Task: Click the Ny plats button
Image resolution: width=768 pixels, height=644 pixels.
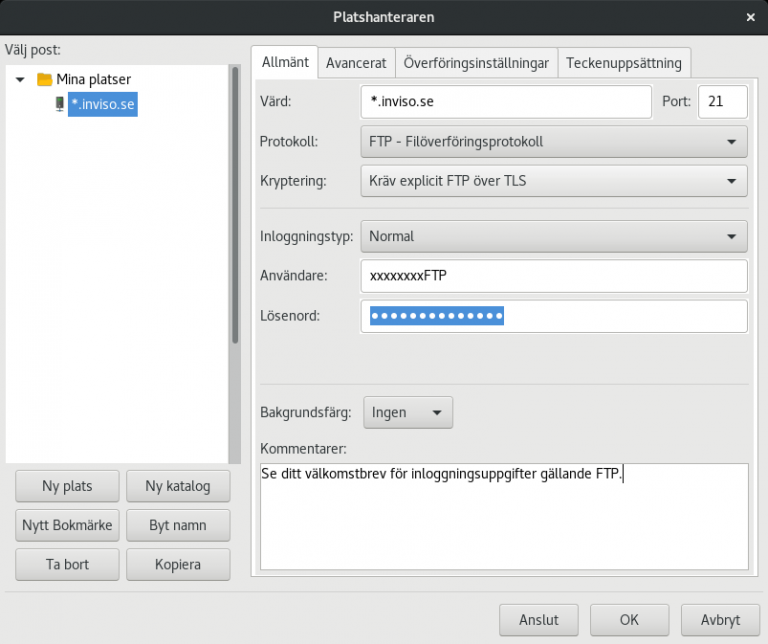Action: [67, 487]
